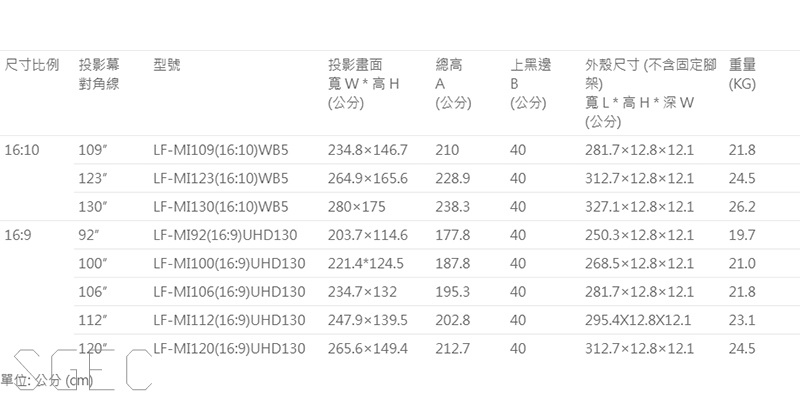Click the SGEC watermark logo
The image size is (800, 395).
[83, 369]
